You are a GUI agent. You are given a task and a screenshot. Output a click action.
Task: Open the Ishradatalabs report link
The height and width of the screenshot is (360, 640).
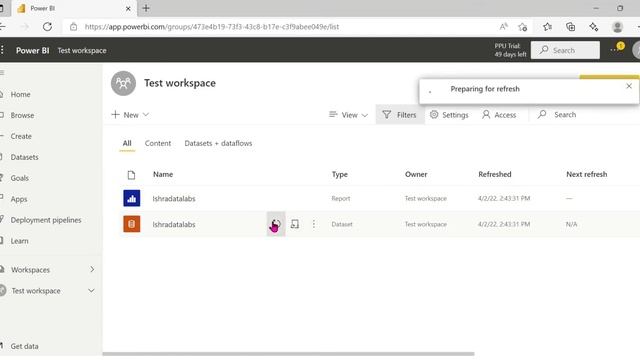pos(174,199)
